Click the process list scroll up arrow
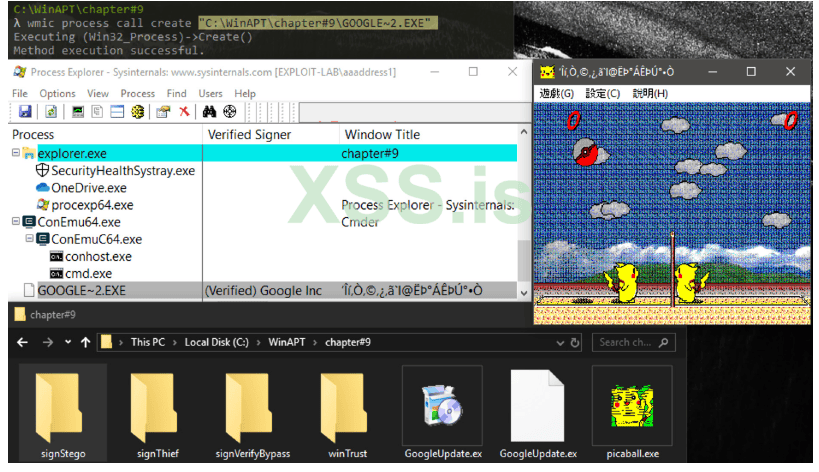The image size is (819, 472). coord(524,132)
